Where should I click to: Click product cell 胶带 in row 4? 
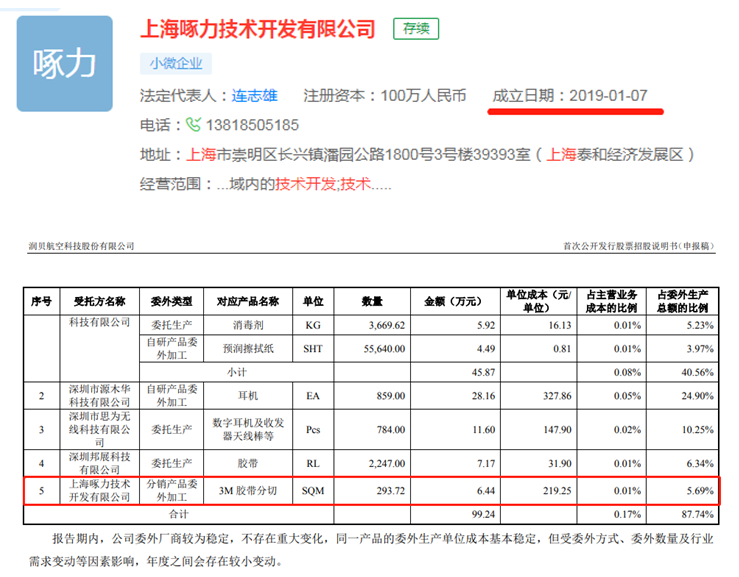248,464
